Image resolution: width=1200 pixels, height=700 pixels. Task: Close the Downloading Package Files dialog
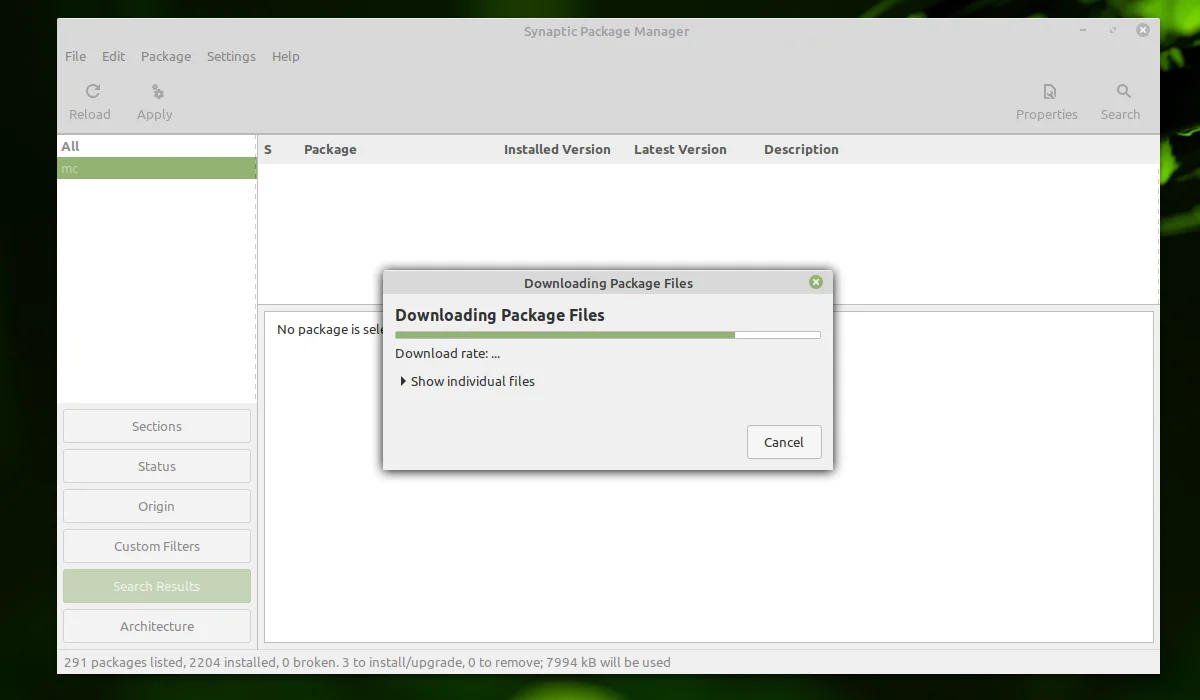point(816,282)
